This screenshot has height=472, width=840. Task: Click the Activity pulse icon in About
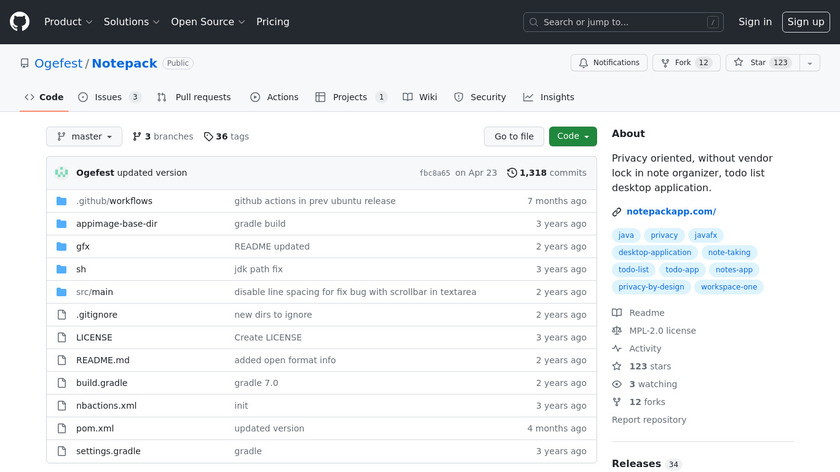tap(617, 348)
